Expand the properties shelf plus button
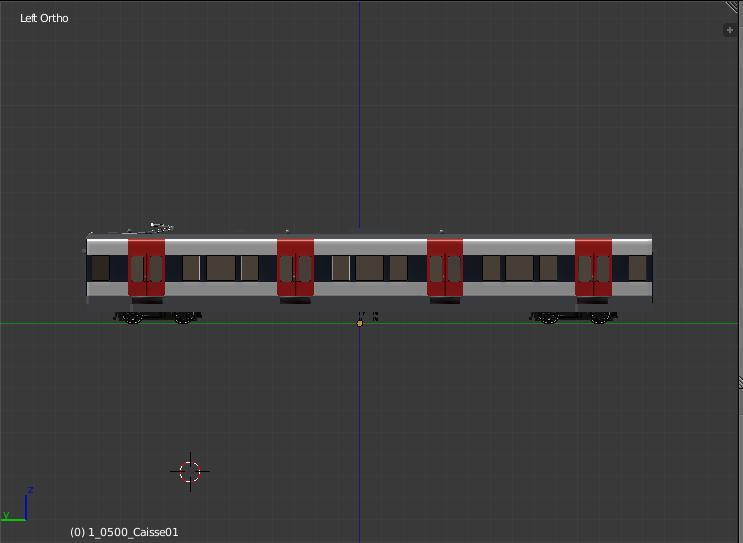 click(x=730, y=30)
